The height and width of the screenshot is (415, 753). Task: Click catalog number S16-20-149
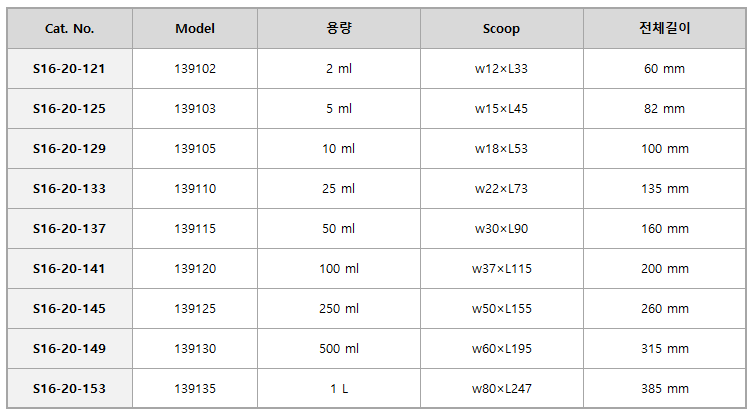click(x=69, y=349)
